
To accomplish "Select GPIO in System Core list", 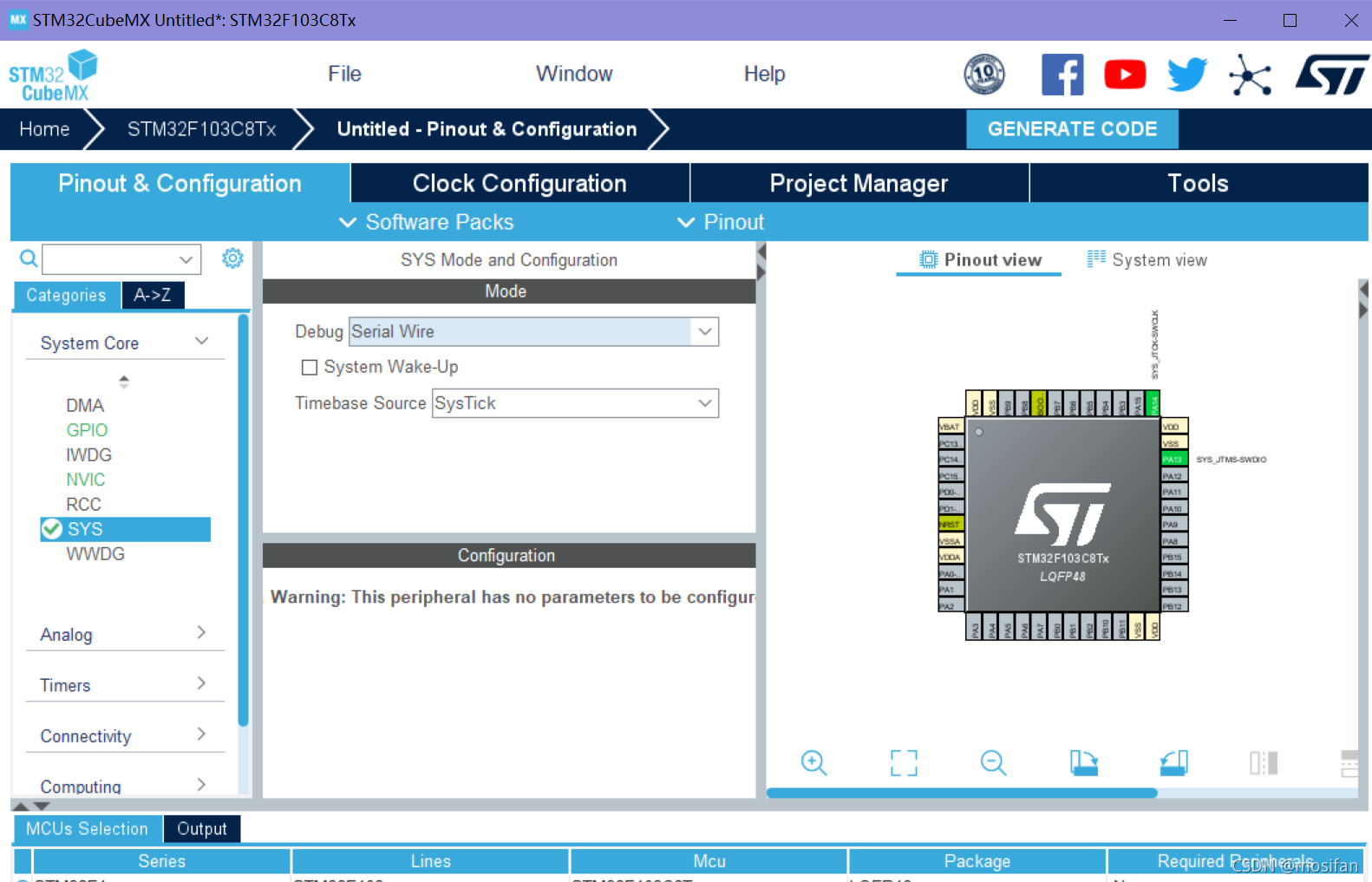I will [87, 429].
